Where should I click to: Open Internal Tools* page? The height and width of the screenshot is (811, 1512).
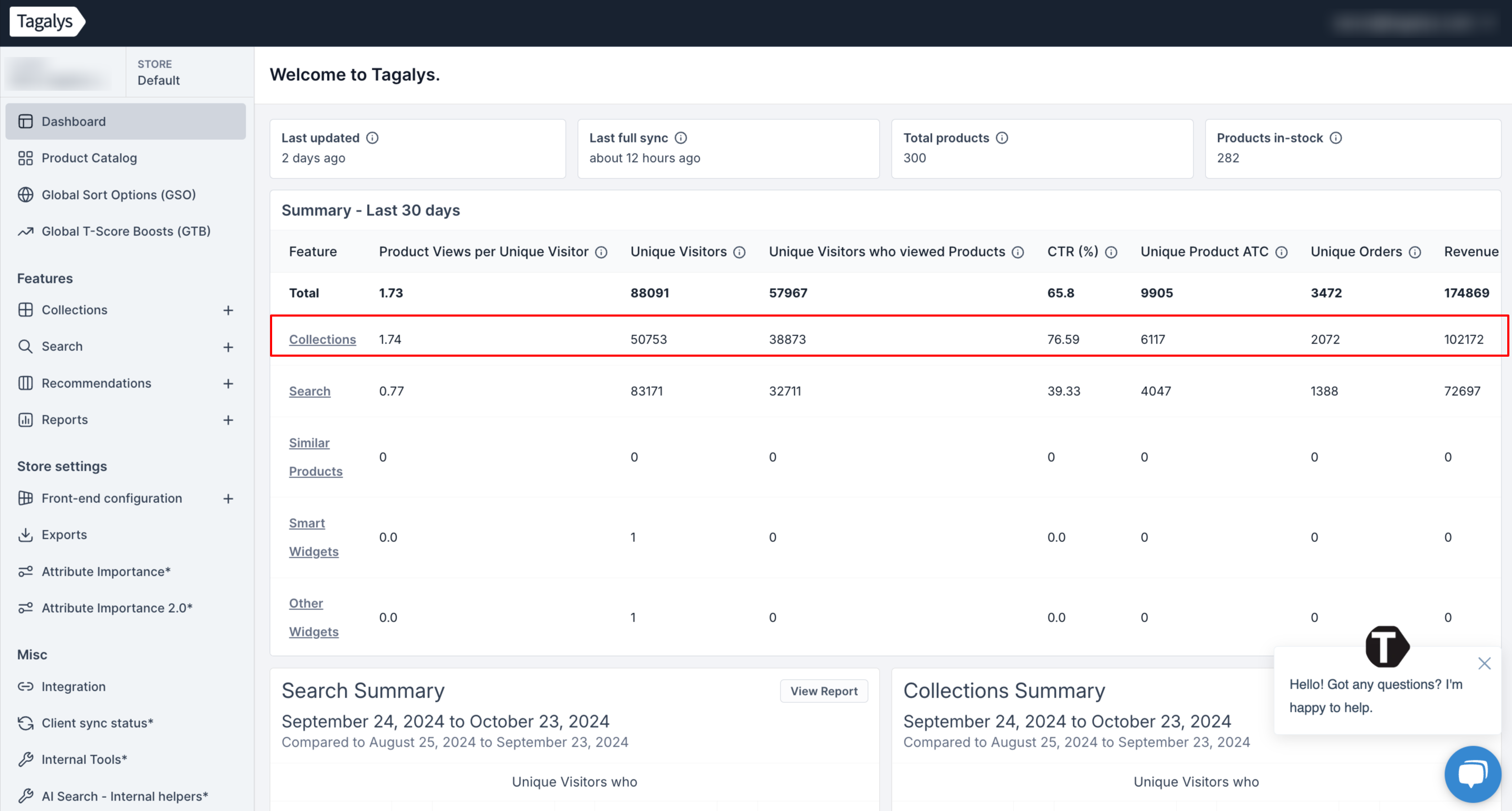click(x=84, y=760)
